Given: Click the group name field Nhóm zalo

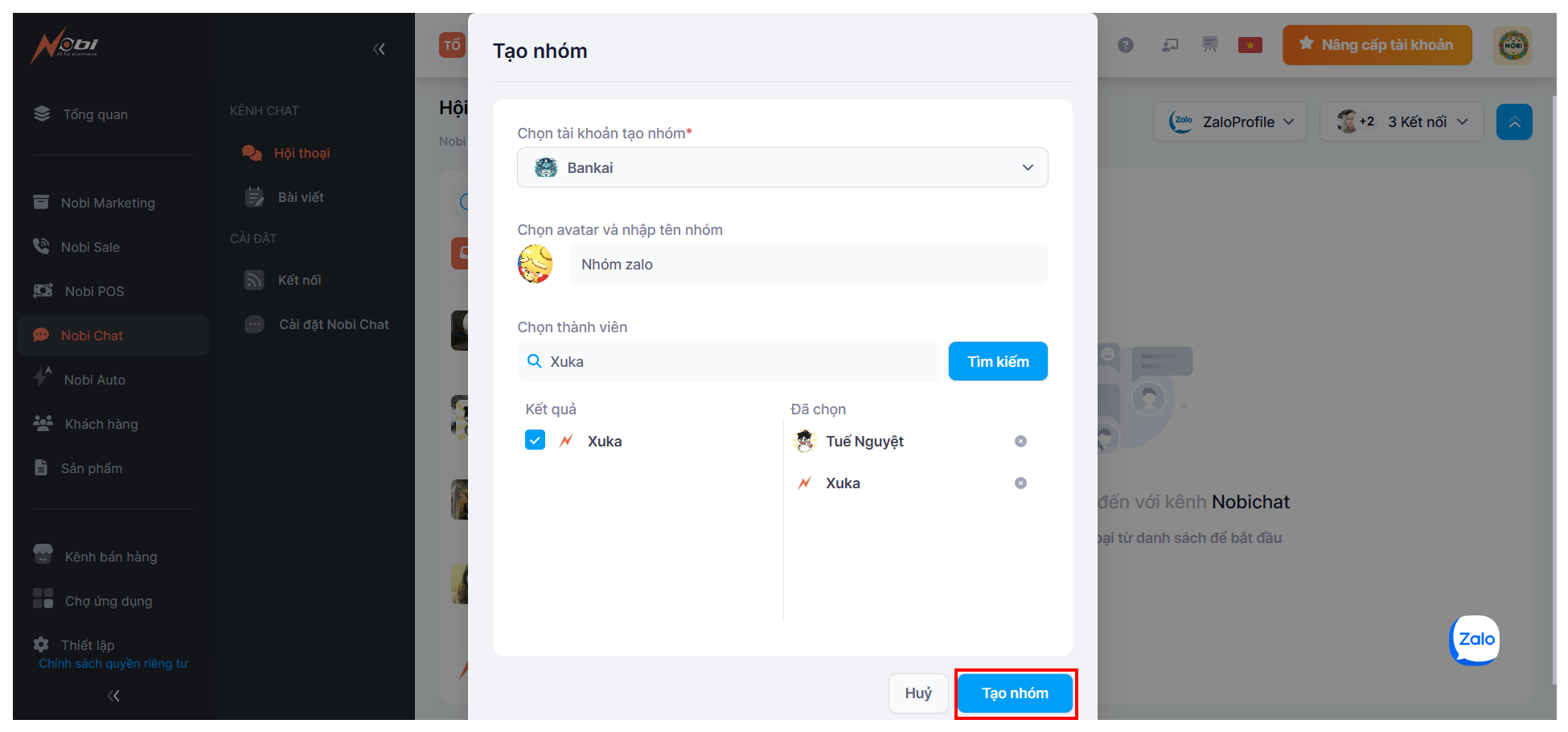Looking at the screenshot, I should tap(808, 264).
